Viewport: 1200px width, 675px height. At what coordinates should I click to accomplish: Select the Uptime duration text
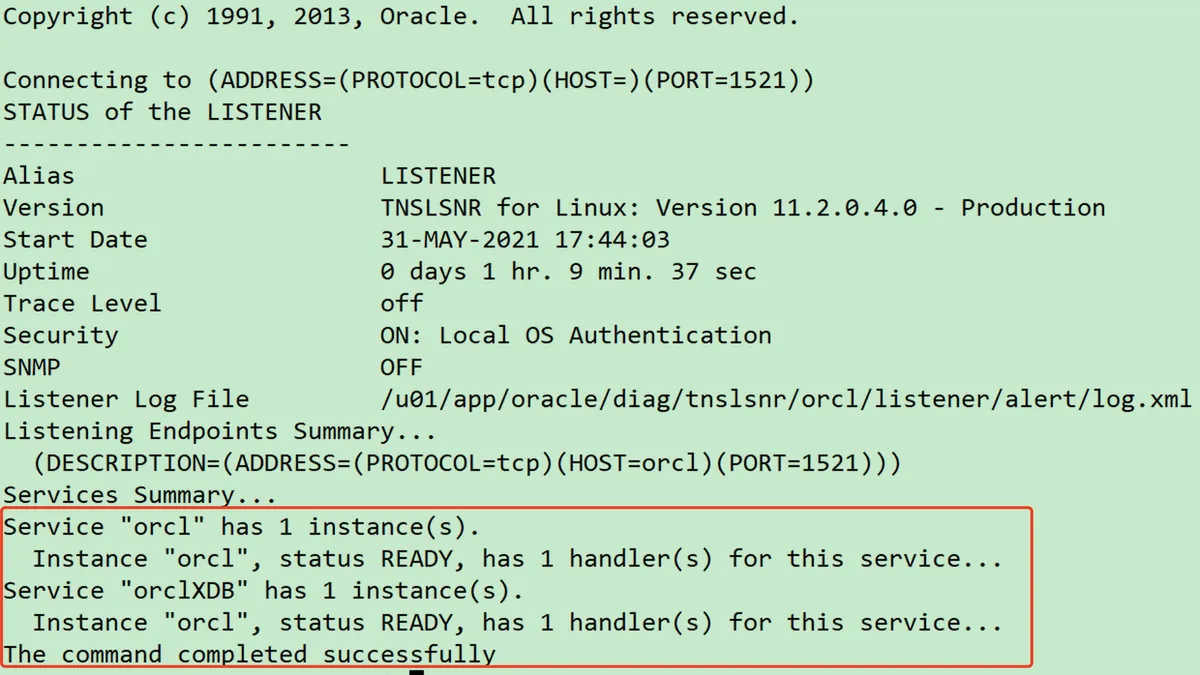point(568,271)
